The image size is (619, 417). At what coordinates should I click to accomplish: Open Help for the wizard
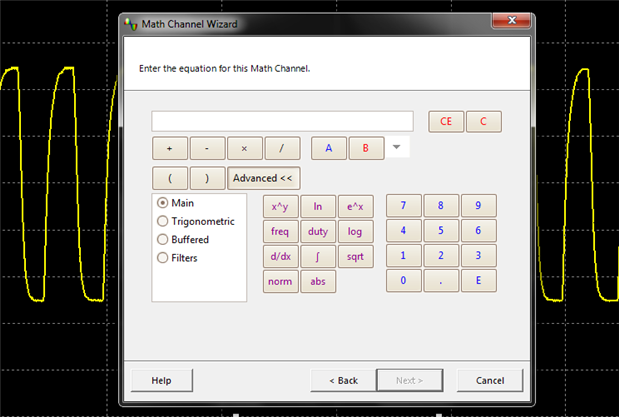tap(161, 380)
